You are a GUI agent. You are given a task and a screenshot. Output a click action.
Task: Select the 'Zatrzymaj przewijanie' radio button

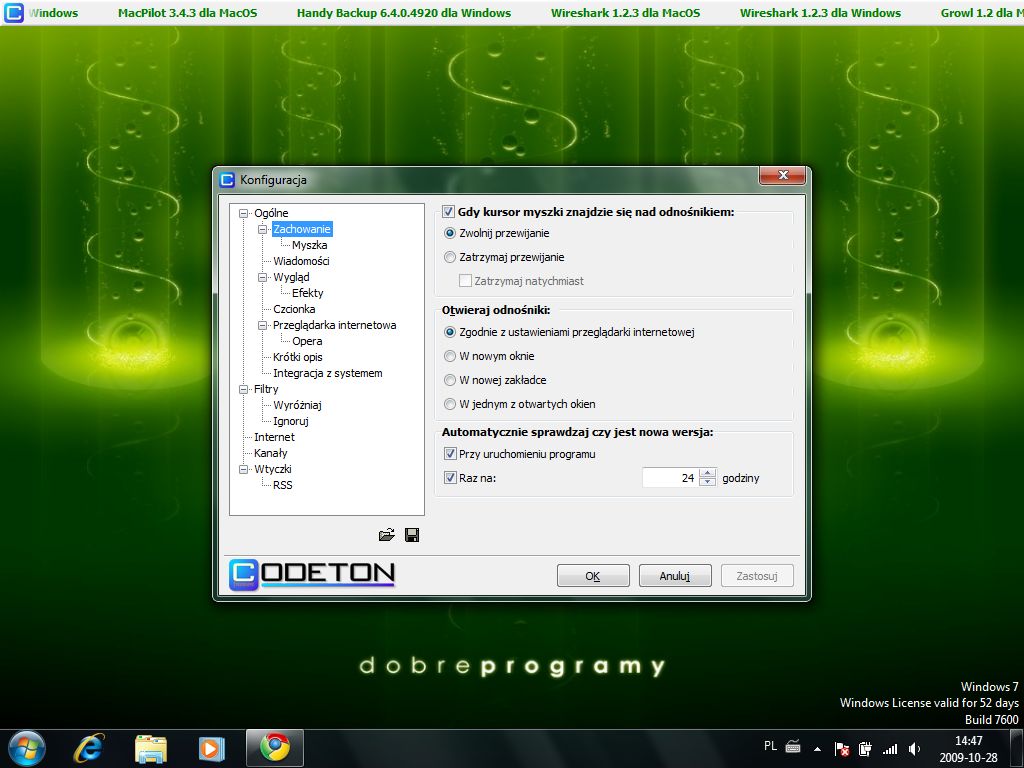click(x=449, y=257)
